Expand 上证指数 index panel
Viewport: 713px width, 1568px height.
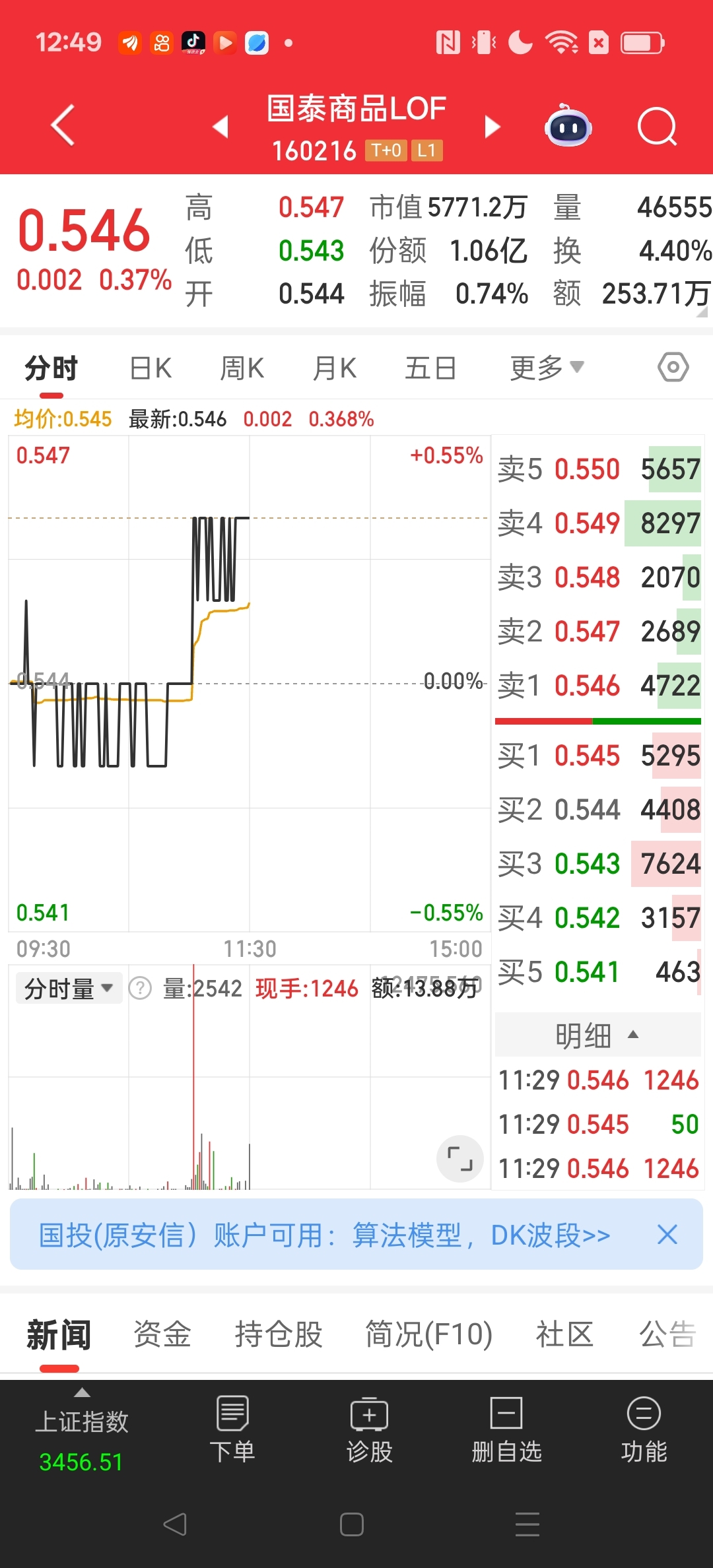(x=82, y=1393)
